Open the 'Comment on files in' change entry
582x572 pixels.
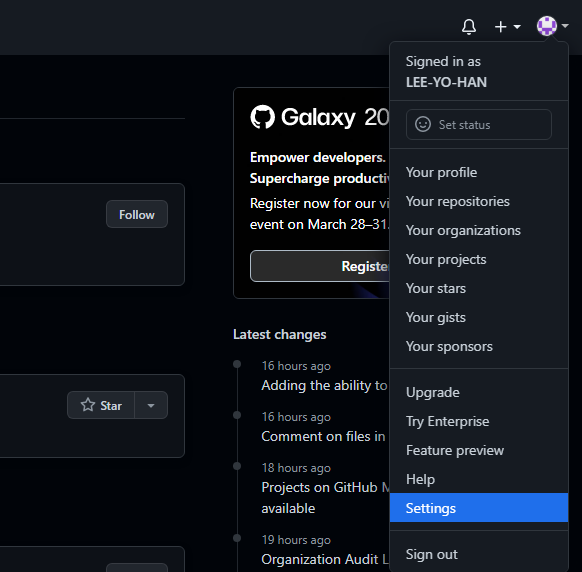tap(323, 436)
